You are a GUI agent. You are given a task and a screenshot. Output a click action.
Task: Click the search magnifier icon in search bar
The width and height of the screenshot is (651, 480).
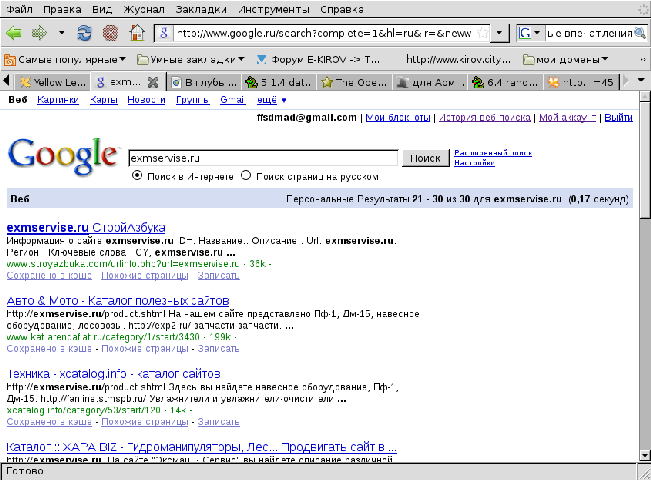640,32
